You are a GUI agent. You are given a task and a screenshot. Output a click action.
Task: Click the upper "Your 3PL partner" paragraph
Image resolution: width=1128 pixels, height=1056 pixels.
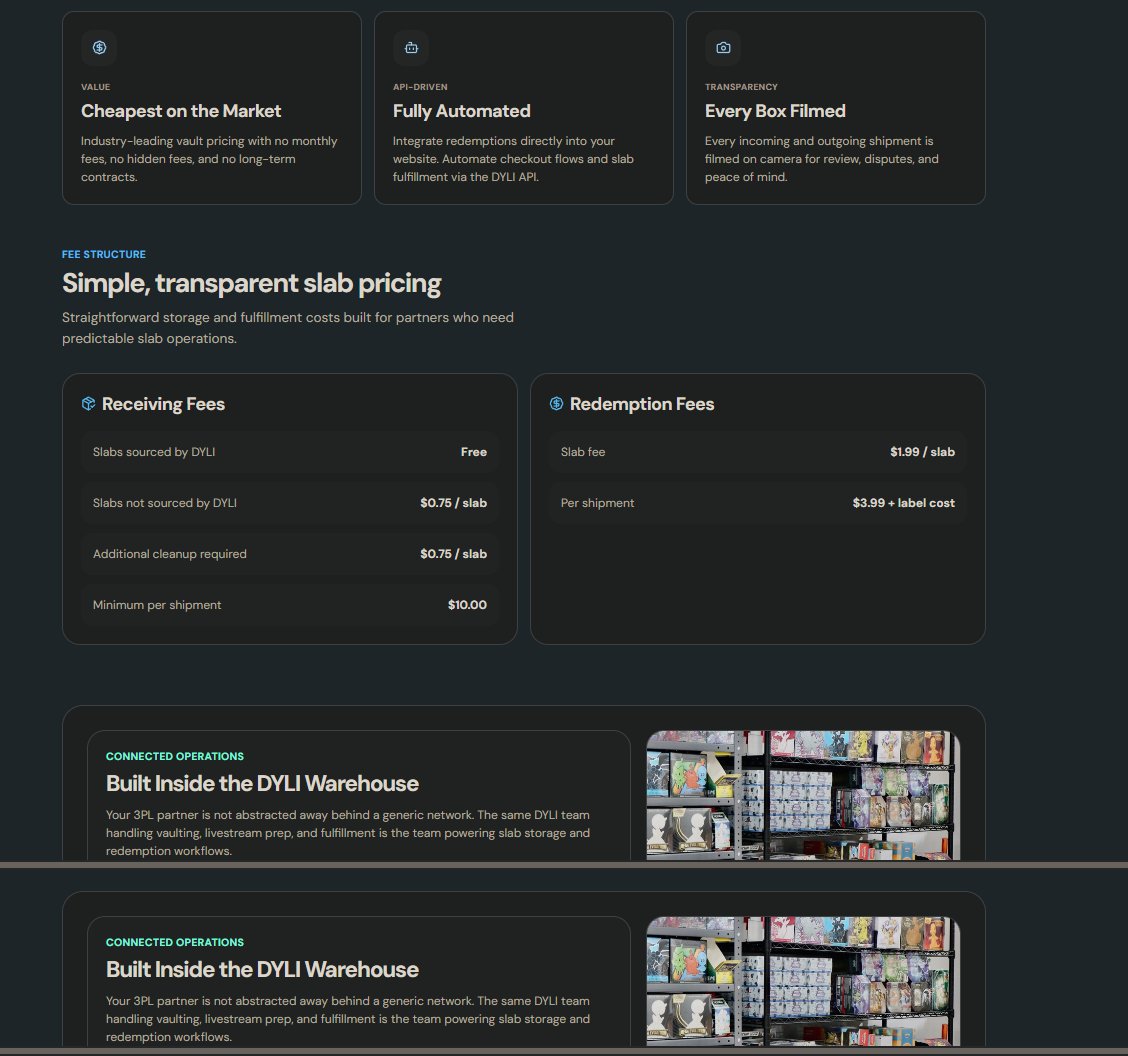(x=347, y=833)
